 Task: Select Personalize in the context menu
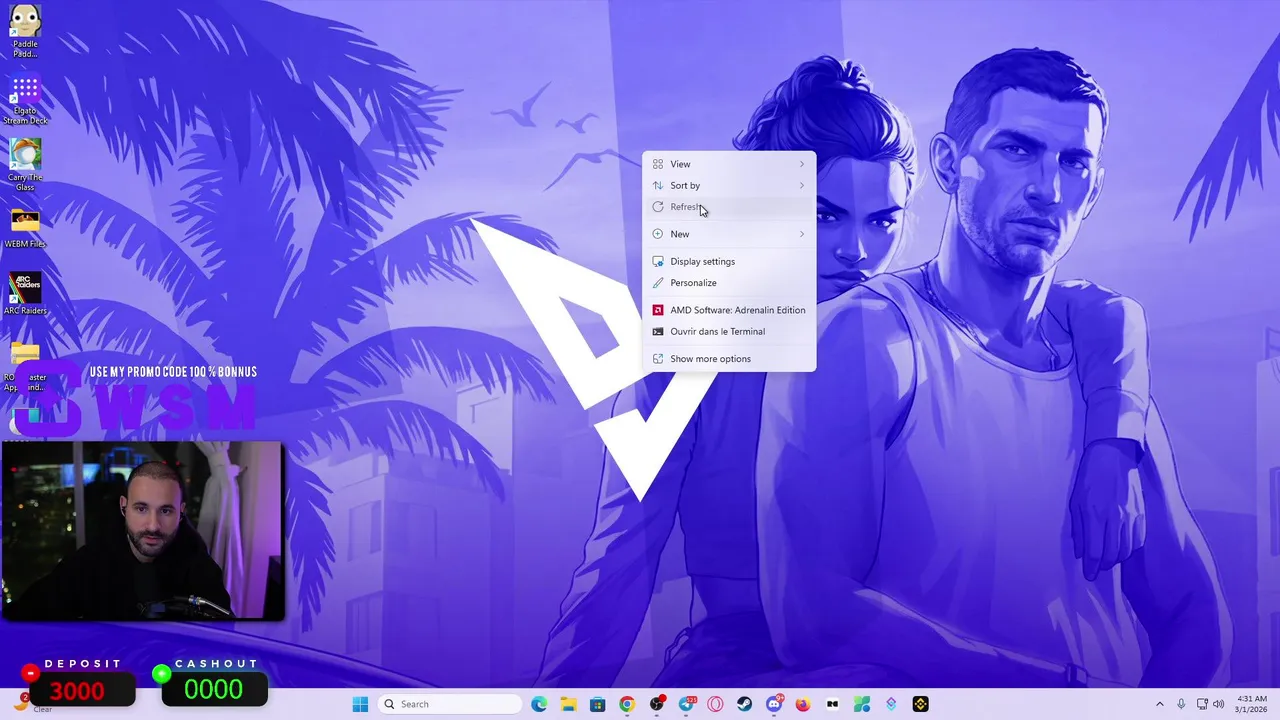[729, 282]
